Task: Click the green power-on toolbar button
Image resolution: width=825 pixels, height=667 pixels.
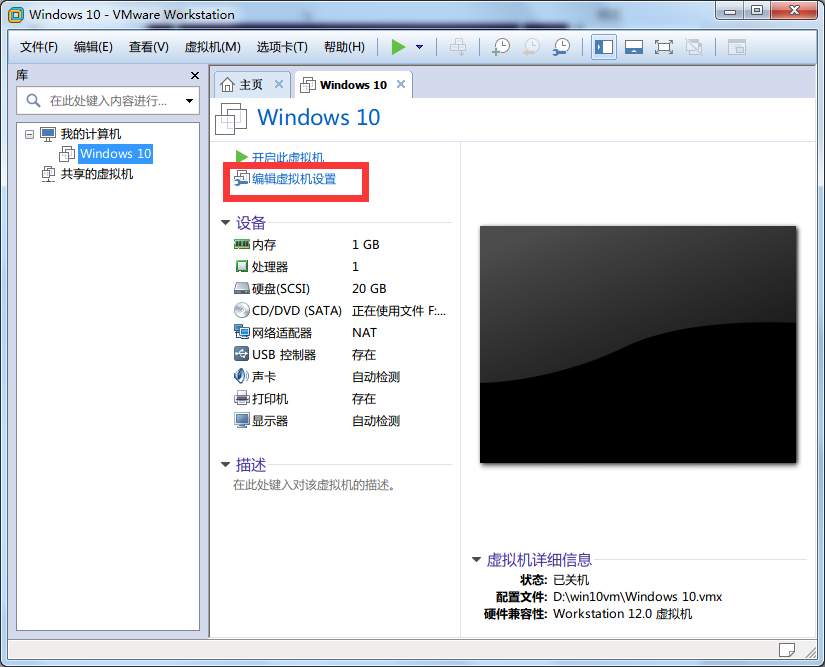Action: [x=398, y=47]
